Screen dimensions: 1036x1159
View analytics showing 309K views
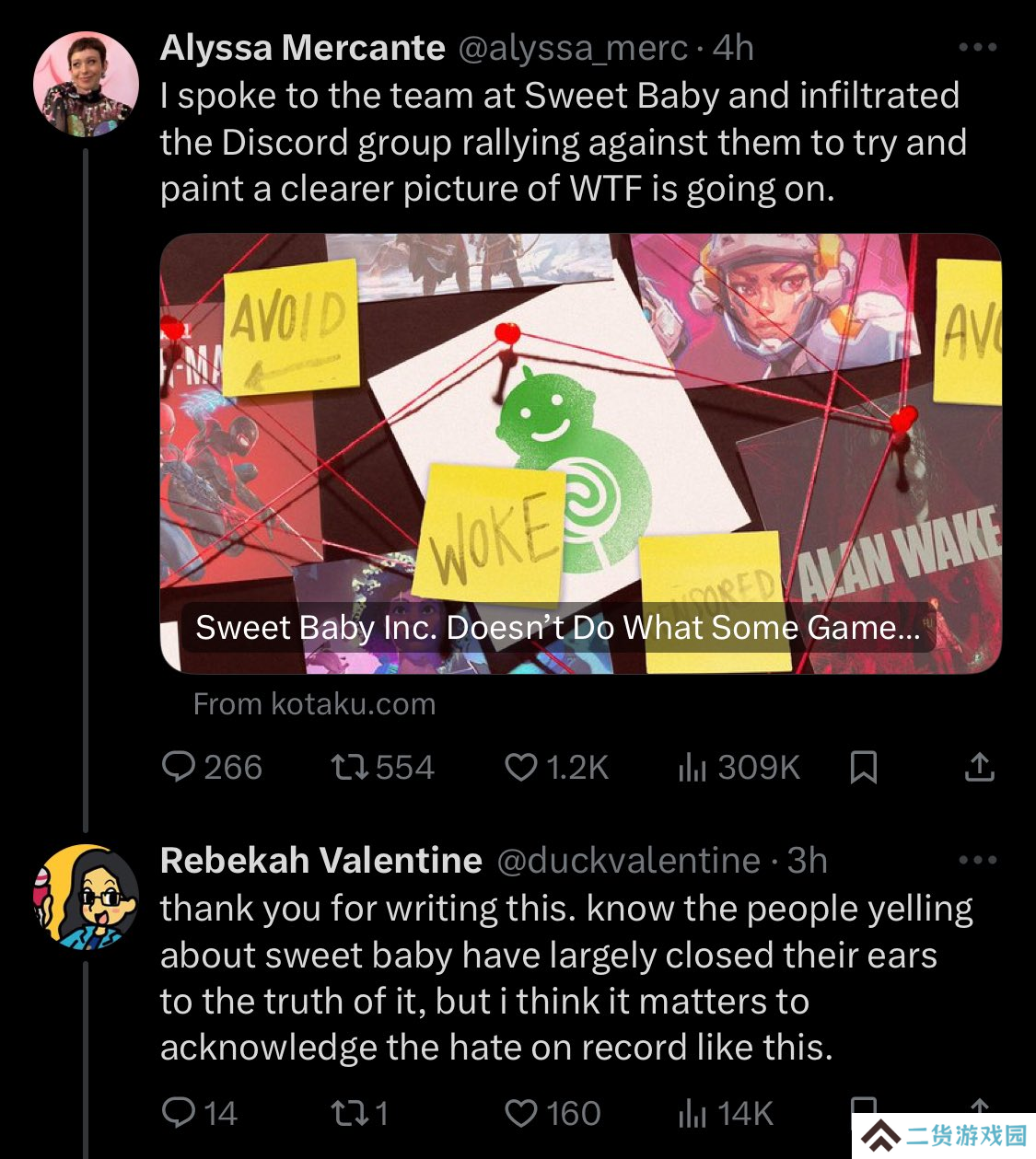coord(739,767)
